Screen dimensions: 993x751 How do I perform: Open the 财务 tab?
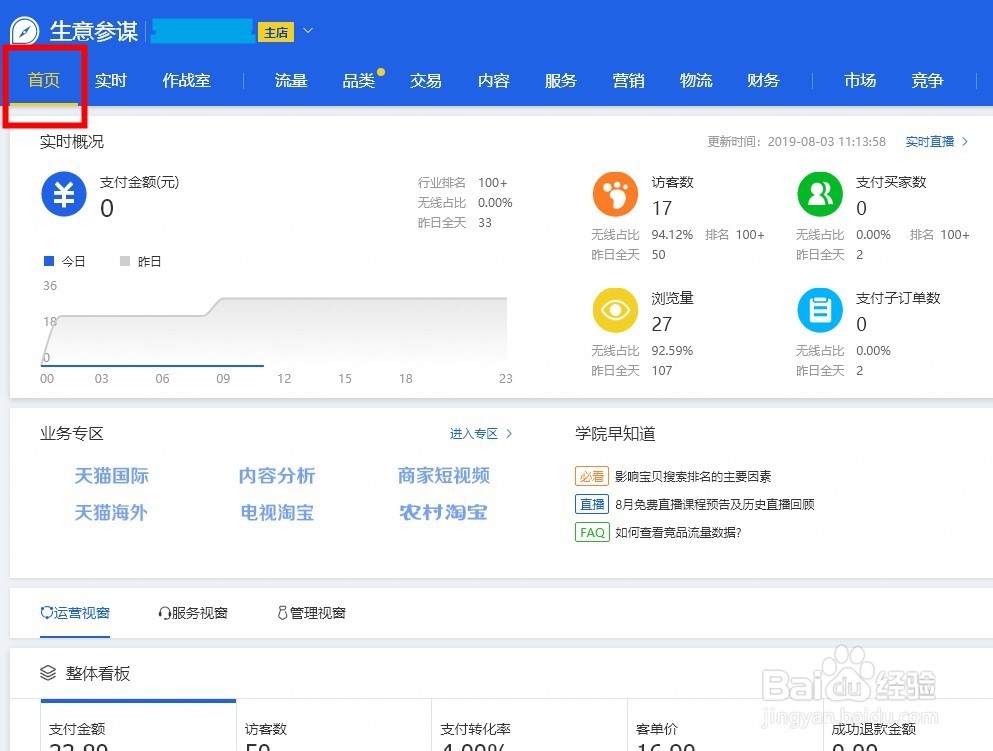click(763, 80)
